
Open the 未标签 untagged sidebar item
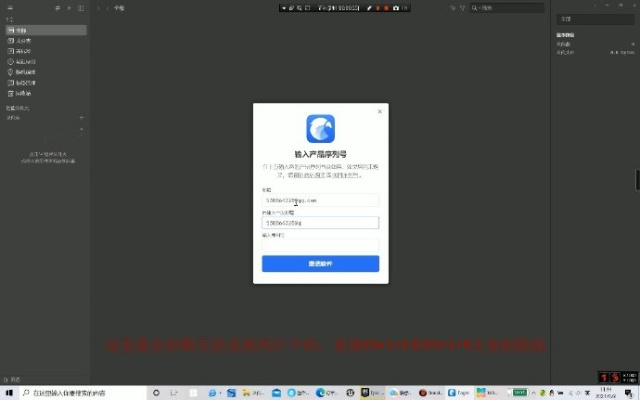[x=46, y=51]
